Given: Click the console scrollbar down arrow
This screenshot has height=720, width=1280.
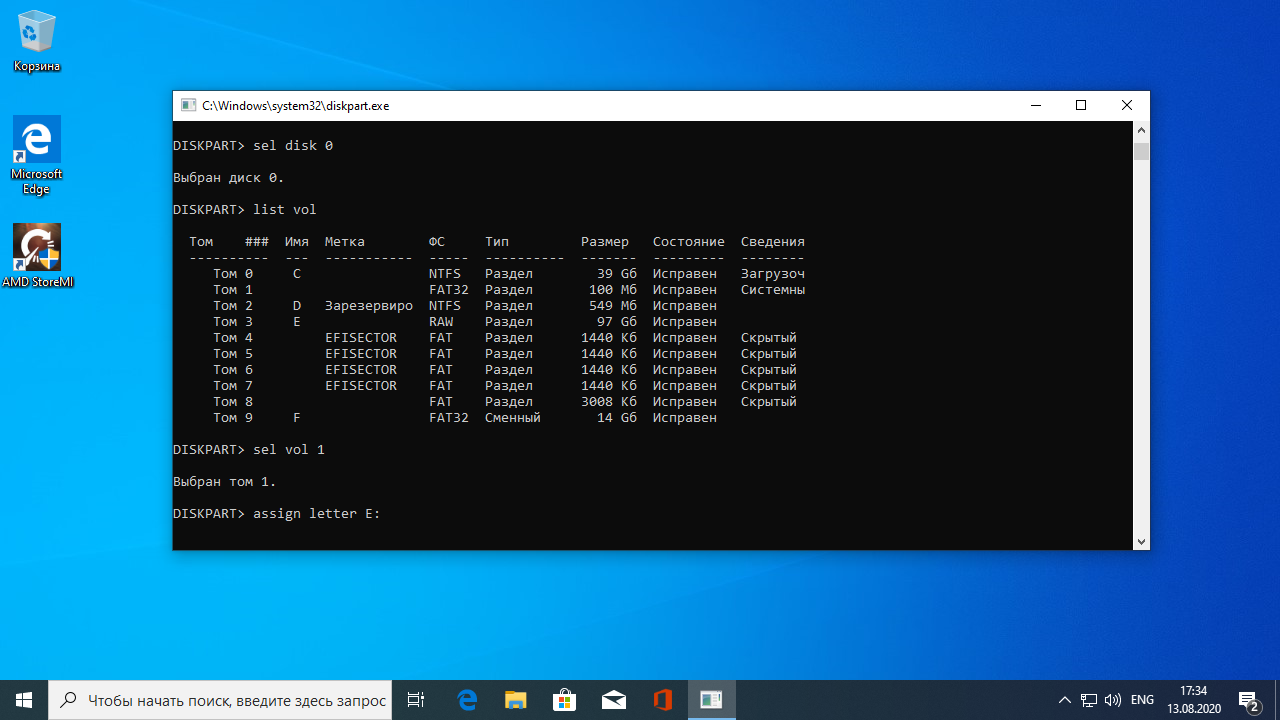Looking at the screenshot, I should coord(1141,541).
